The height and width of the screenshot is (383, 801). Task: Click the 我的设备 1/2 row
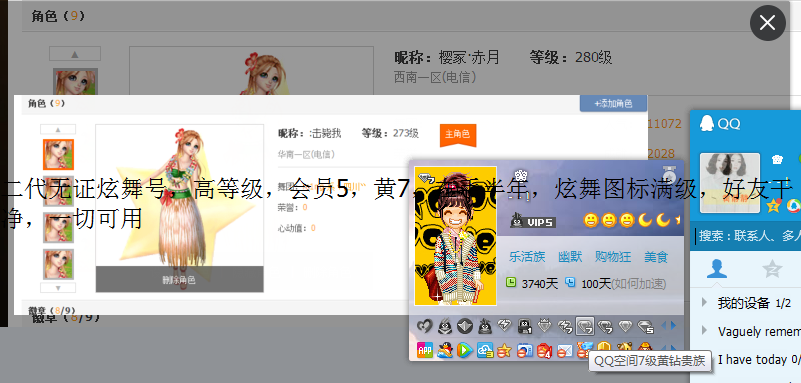point(746,303)
